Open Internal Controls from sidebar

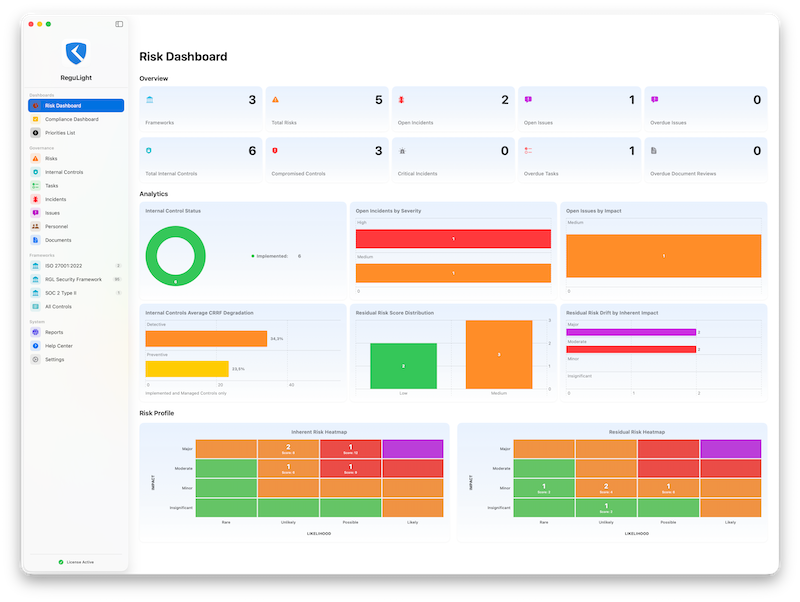coord(64,172)
